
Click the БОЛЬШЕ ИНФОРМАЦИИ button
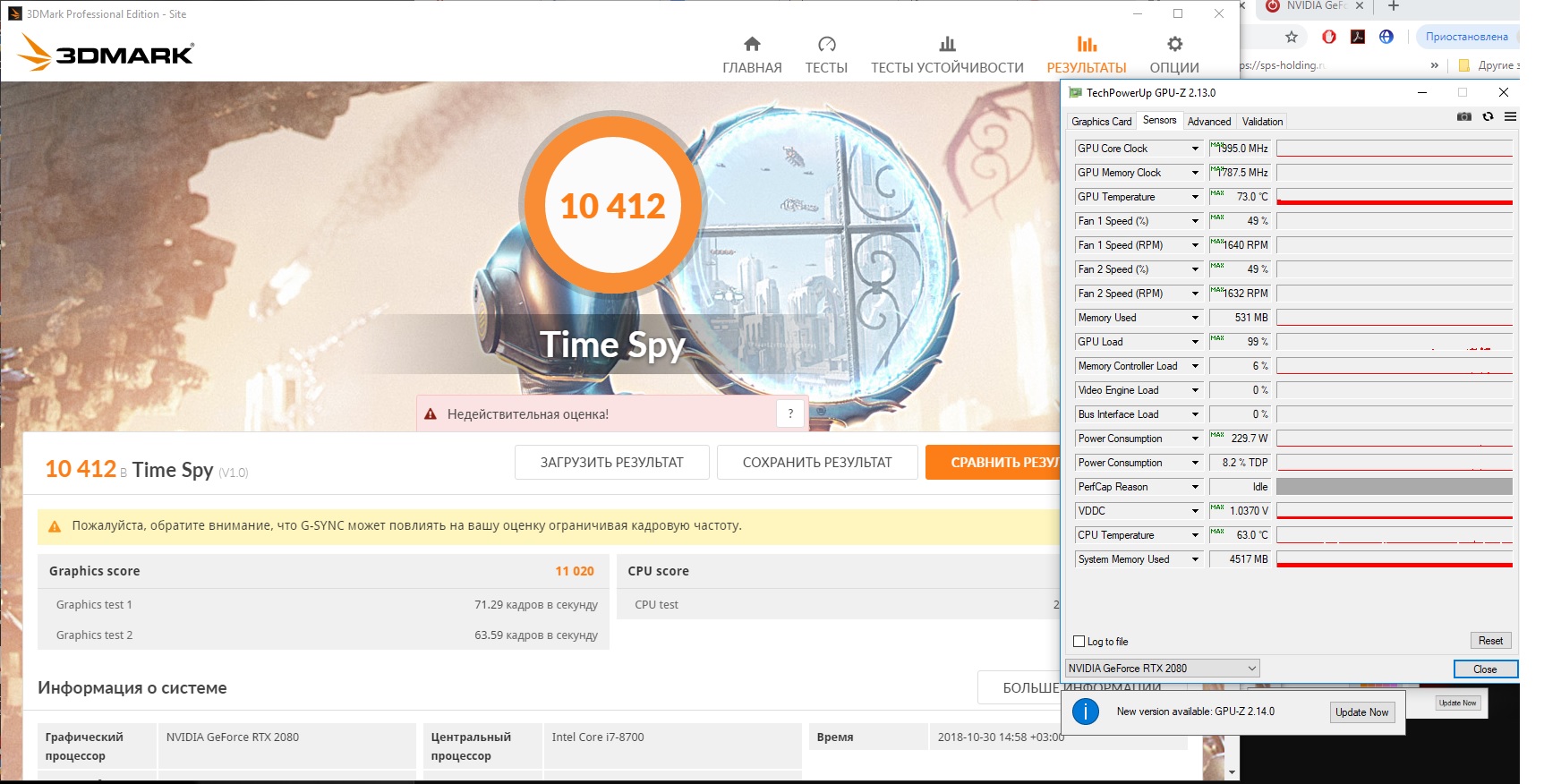pos(1019,687)
